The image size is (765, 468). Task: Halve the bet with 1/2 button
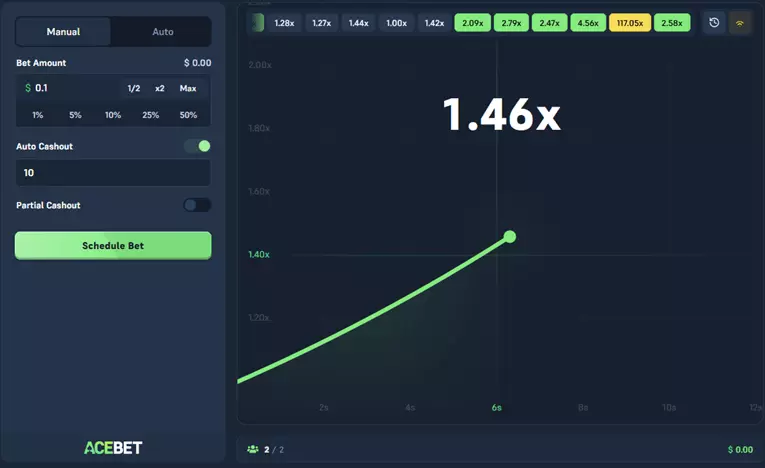pyautogui.click(x=134, y=88)
